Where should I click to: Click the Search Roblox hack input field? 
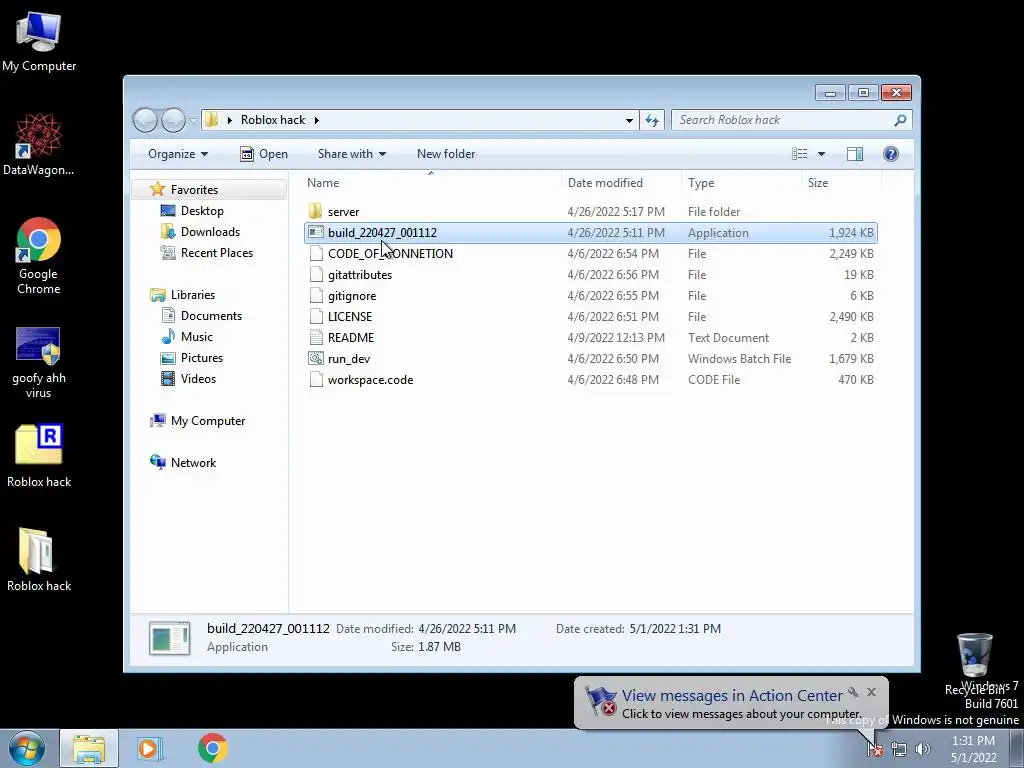783,120
